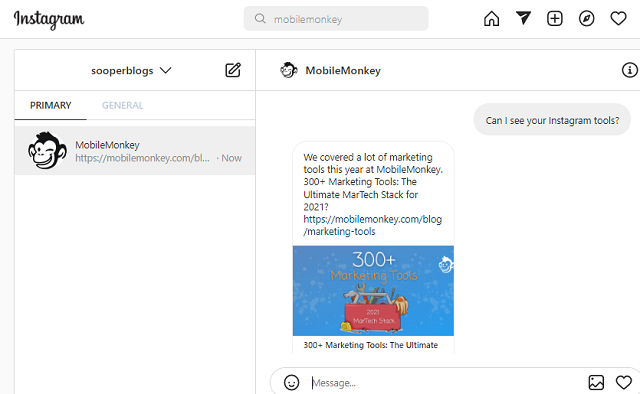Compose a new message pencil icon
Image resolution: width=640 pixels, height=394 pixels.
coord(233,70)
